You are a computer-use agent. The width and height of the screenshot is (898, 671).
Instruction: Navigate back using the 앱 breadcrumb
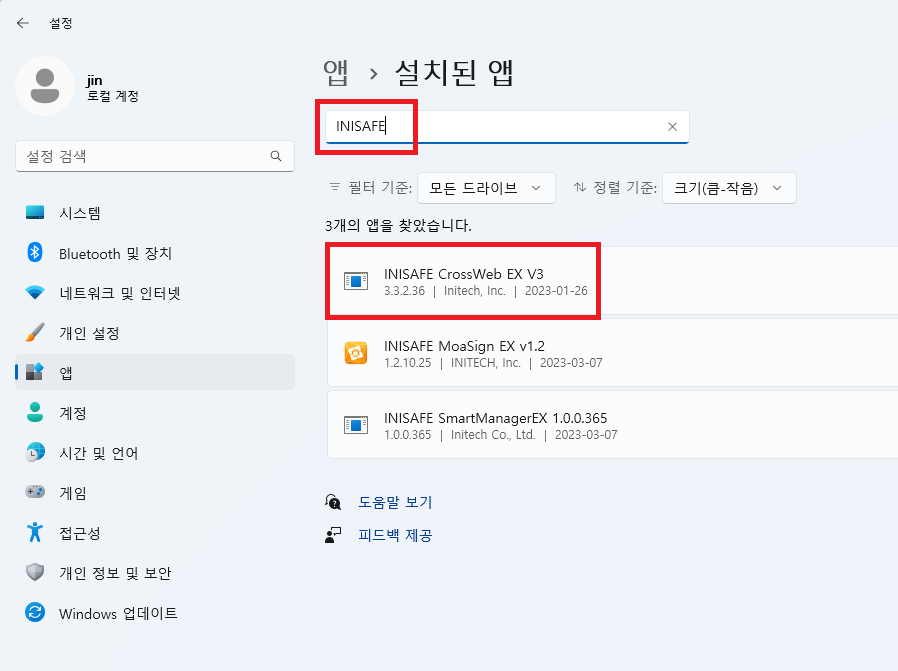(335, 72)
